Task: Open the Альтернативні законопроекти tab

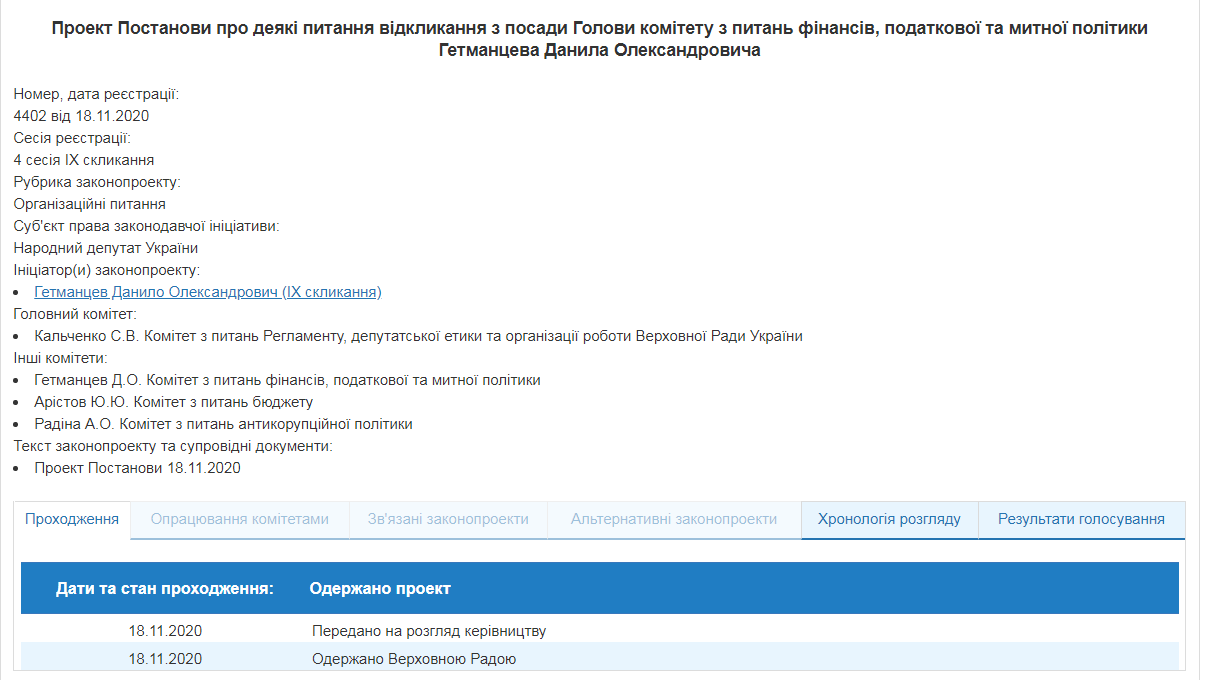Action: (x=672, y=519)
